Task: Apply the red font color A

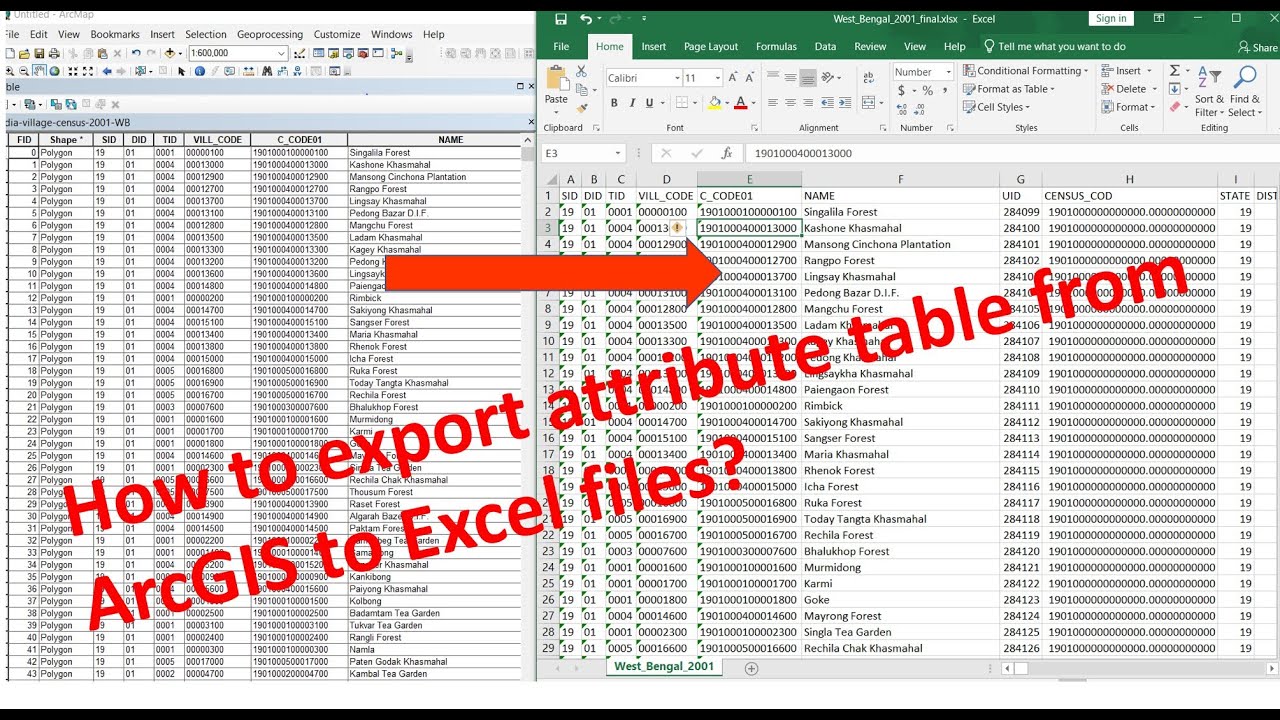Action: pos(740,103)
